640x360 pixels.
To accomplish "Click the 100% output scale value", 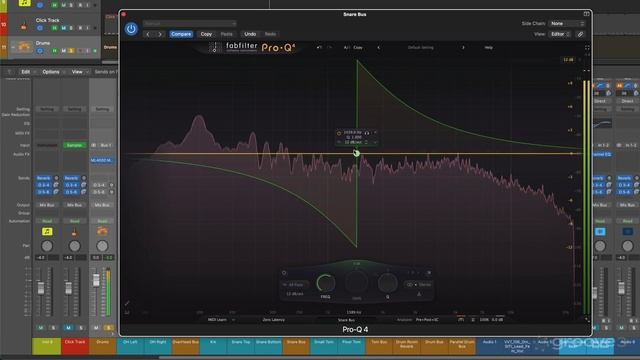I will (484, 320).
